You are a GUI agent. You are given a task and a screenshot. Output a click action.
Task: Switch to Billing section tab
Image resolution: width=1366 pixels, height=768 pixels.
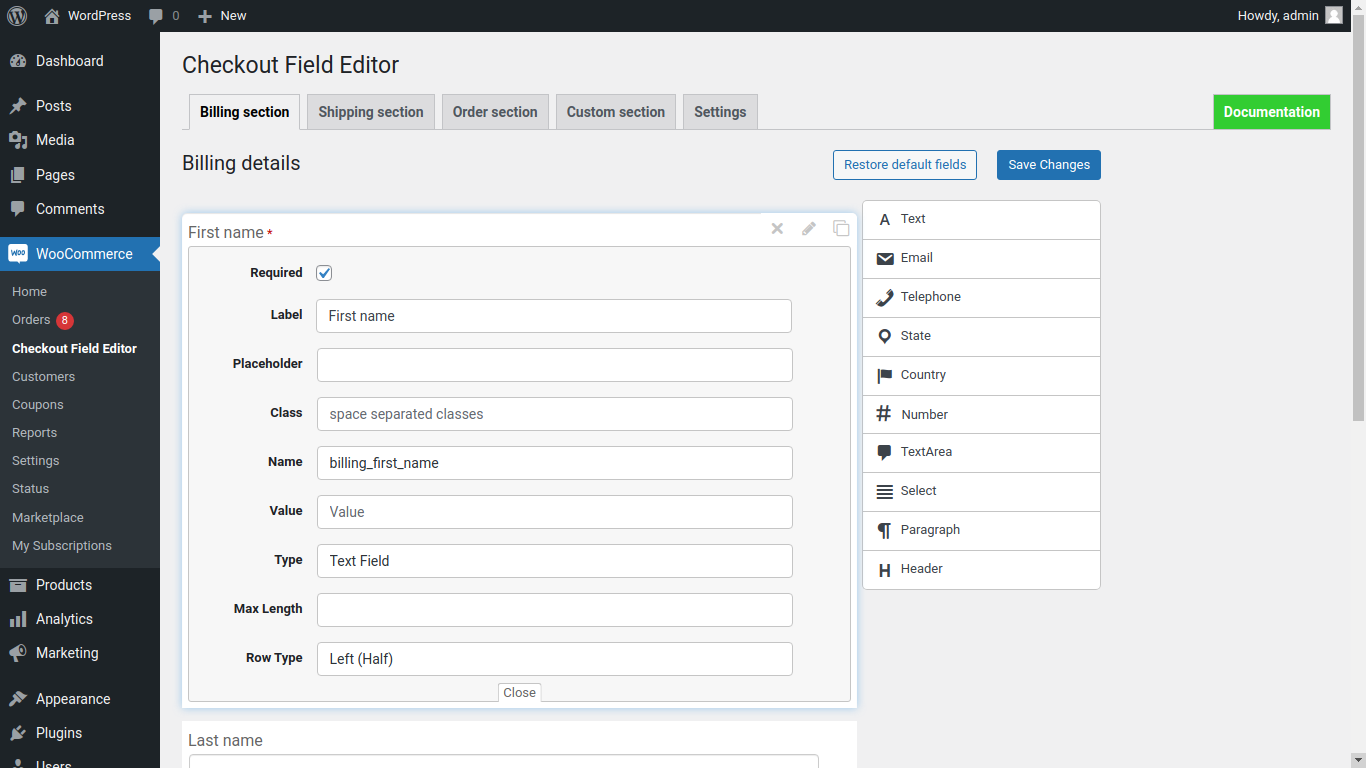pos(244,112)
